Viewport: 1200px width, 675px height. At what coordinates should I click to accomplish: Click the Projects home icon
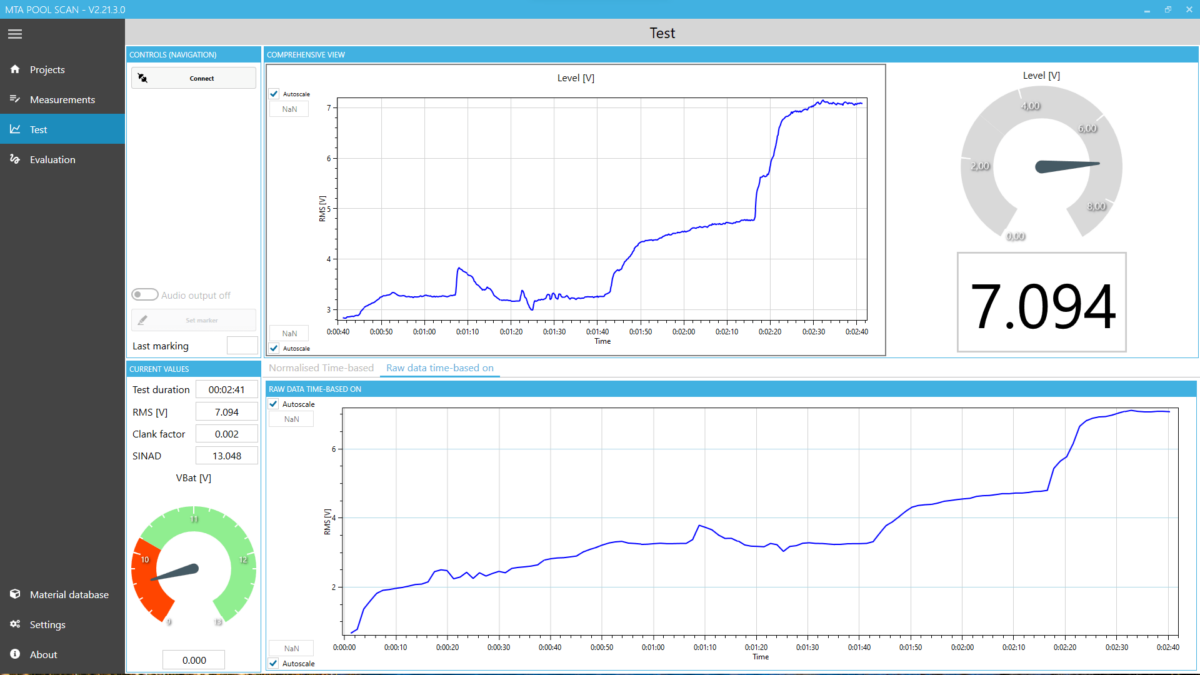(15, 70)
